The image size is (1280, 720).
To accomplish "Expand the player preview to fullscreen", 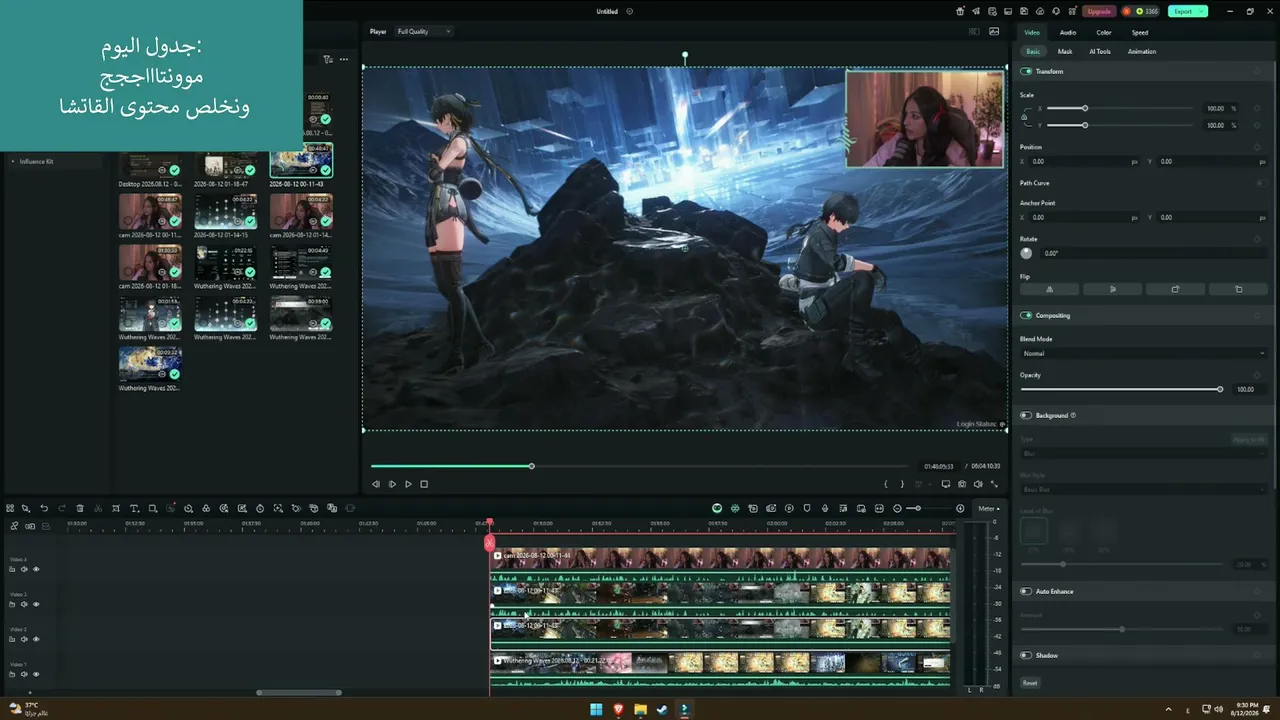I will click(x=994, y=484).
